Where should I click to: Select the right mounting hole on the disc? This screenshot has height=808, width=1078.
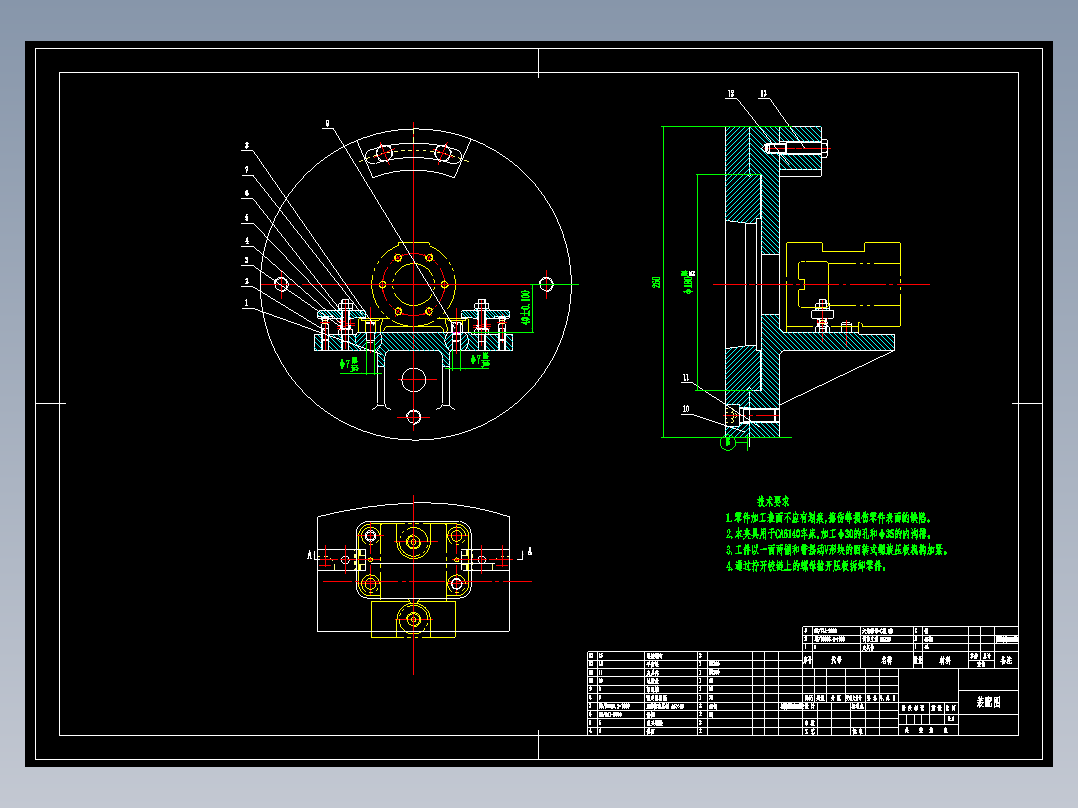tap(546, 283)
